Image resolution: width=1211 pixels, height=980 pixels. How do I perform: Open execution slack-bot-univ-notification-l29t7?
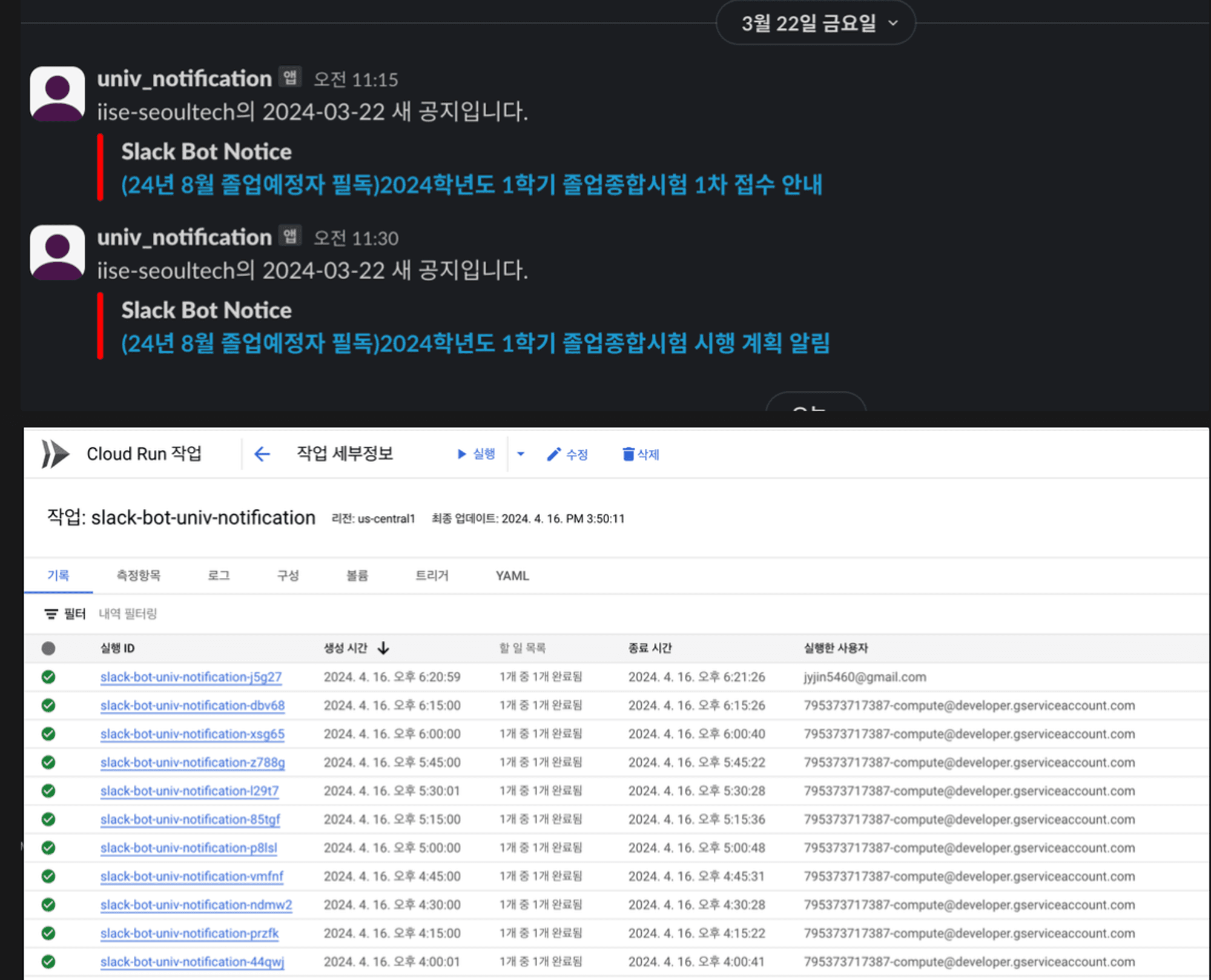click(190, 791)
